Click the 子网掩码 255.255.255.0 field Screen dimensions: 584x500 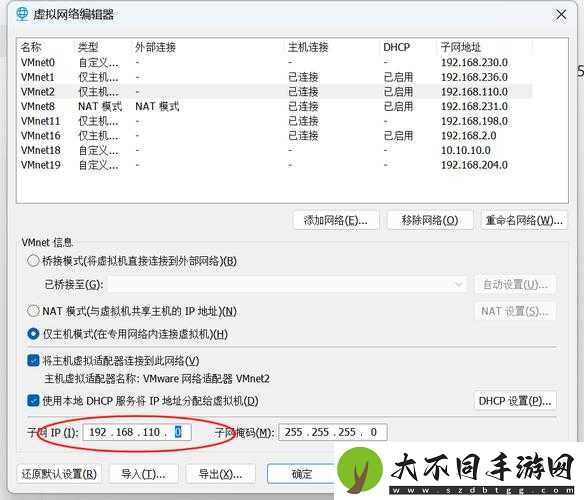pyautogui.click(x=333, y=432)
